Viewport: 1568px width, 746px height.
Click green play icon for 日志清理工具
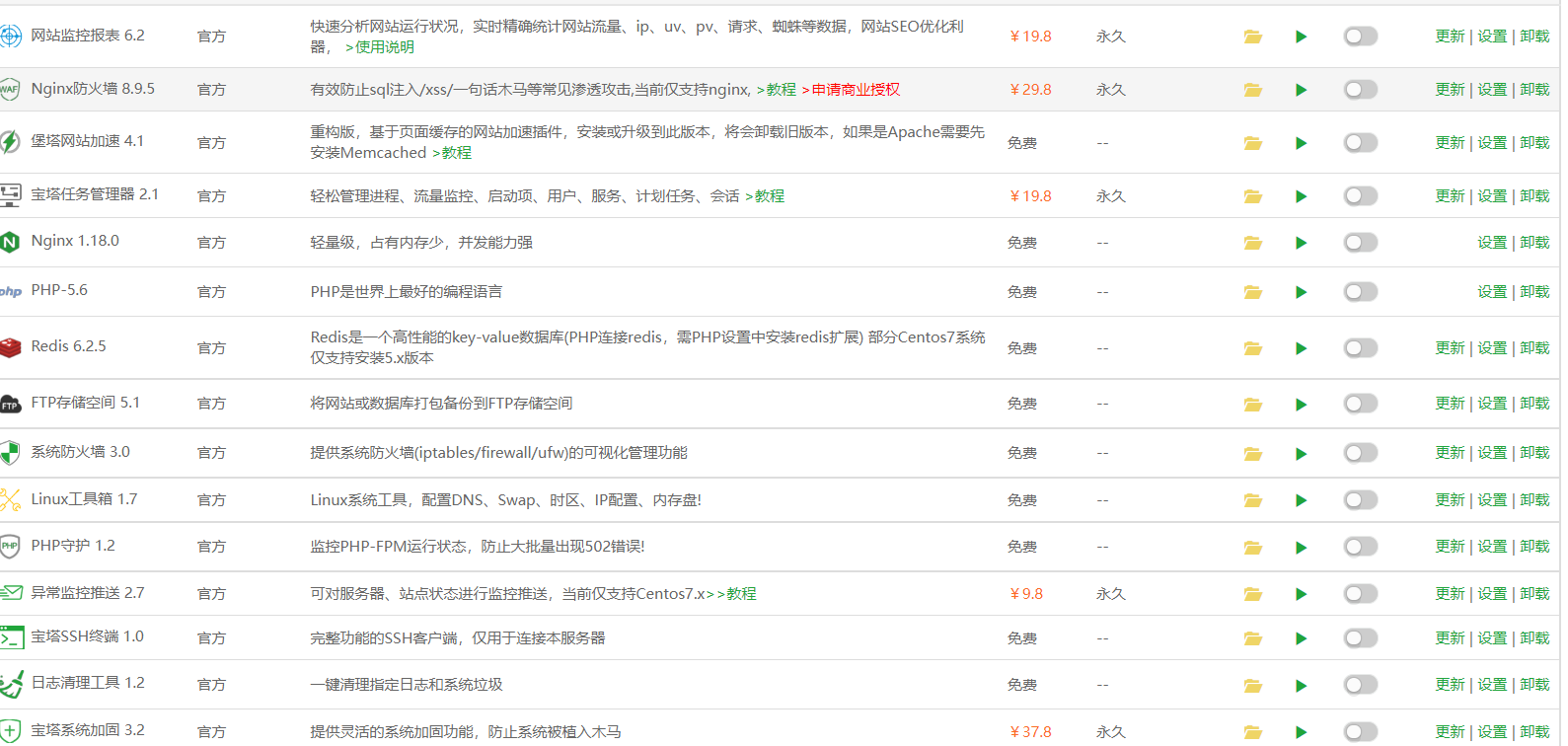click(1301, 686)
